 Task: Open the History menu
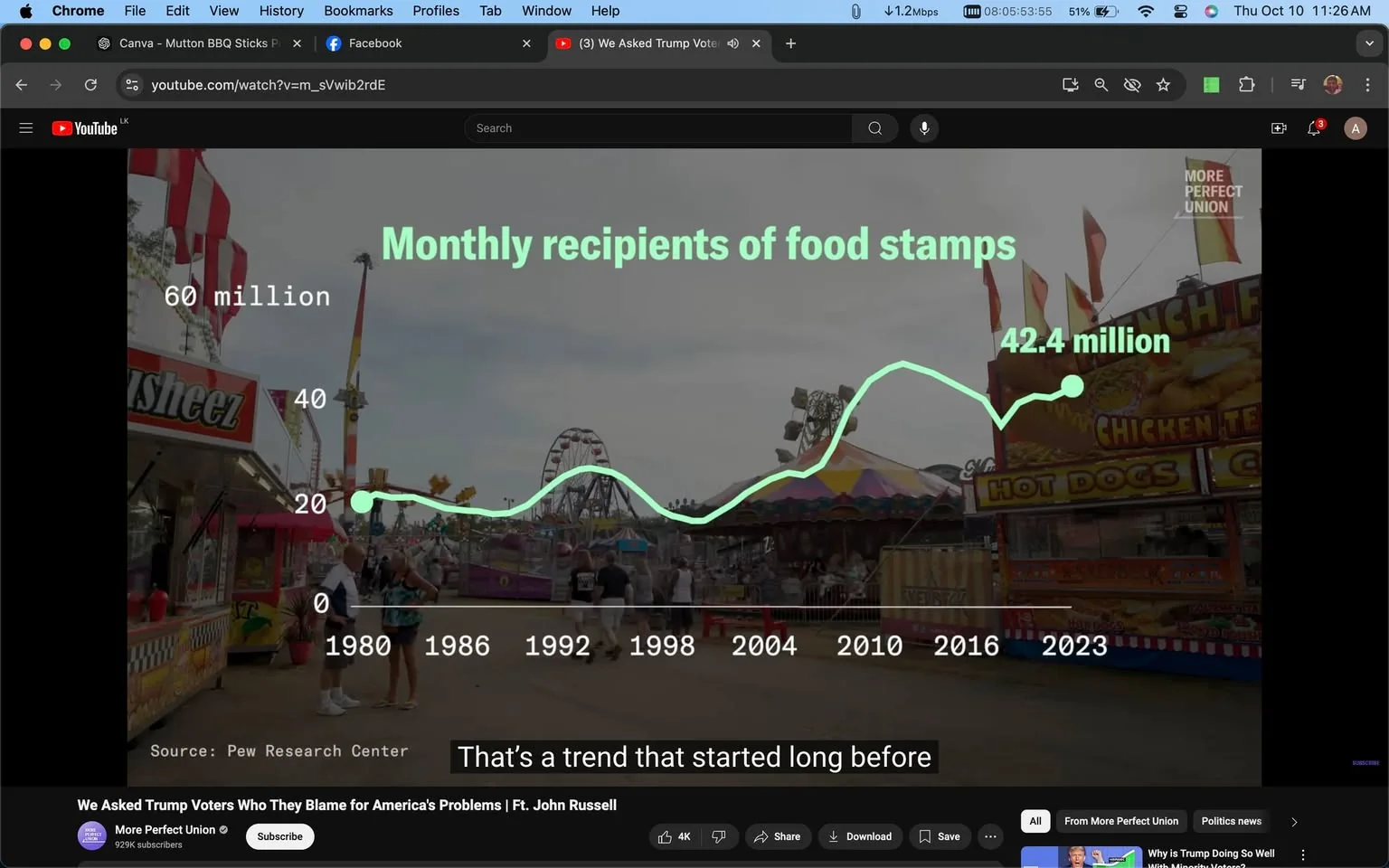tap(281, 11)
